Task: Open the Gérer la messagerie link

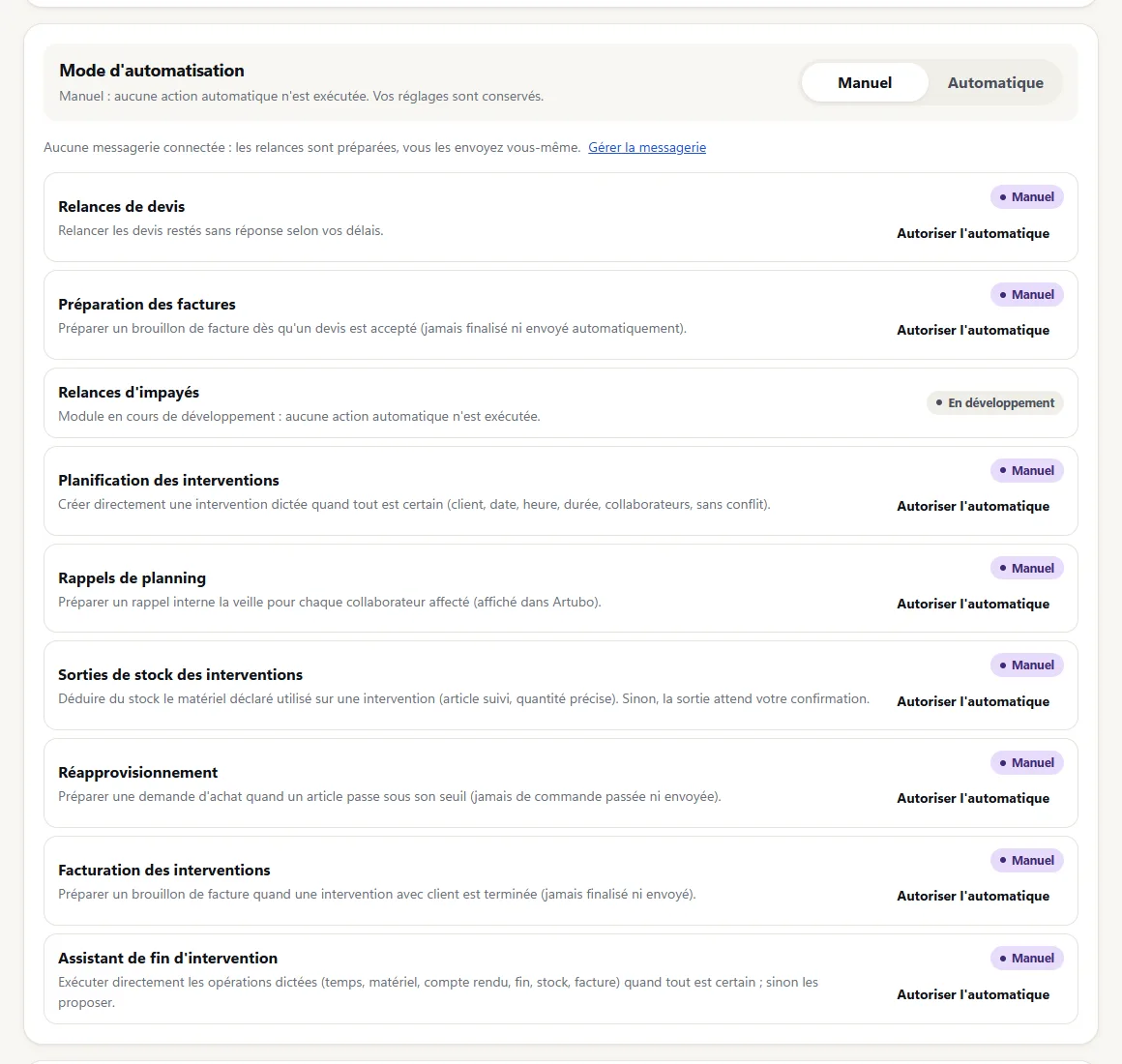Action: 647,147
